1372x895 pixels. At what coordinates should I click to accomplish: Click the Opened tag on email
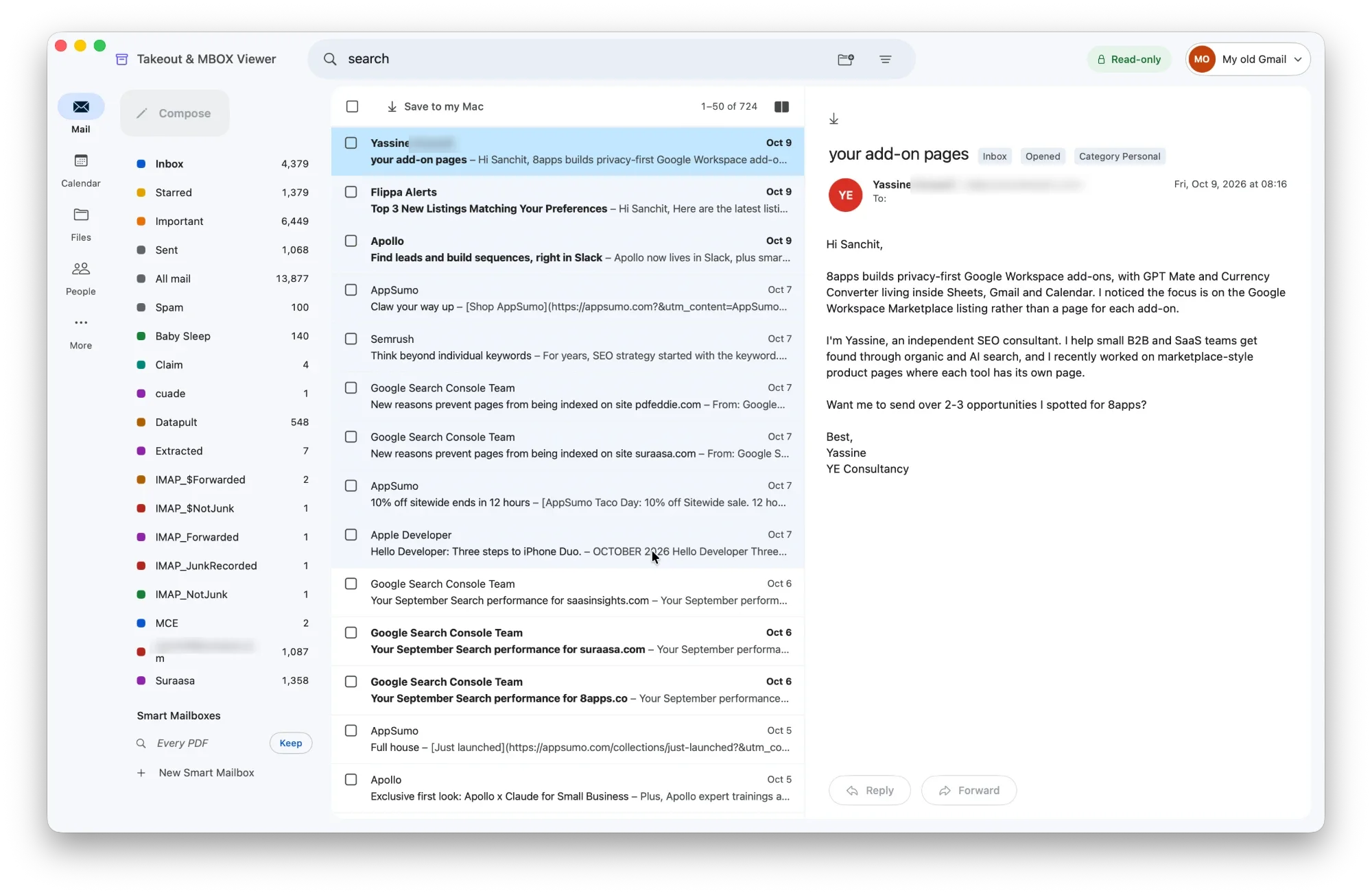tap(1043, 156)
